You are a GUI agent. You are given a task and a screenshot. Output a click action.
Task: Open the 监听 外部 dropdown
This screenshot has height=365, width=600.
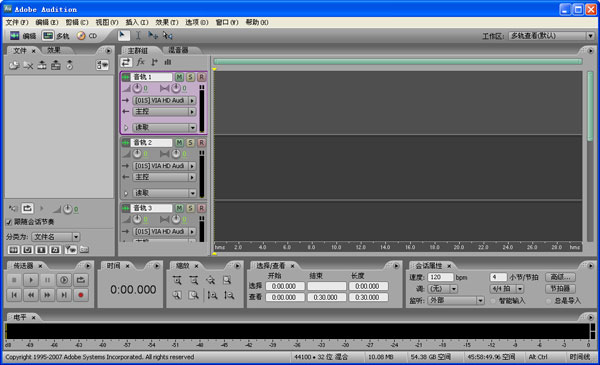pos(456,301)
